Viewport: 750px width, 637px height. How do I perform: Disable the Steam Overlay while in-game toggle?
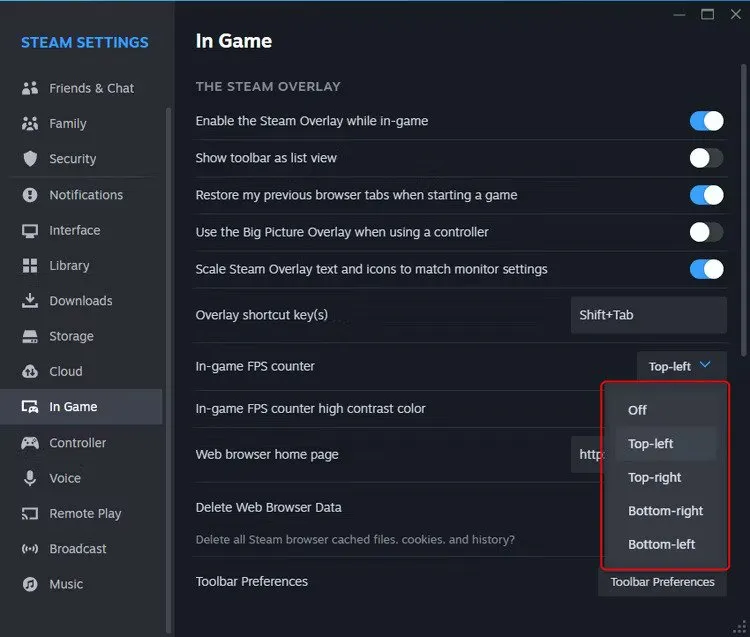click(706, 121)
